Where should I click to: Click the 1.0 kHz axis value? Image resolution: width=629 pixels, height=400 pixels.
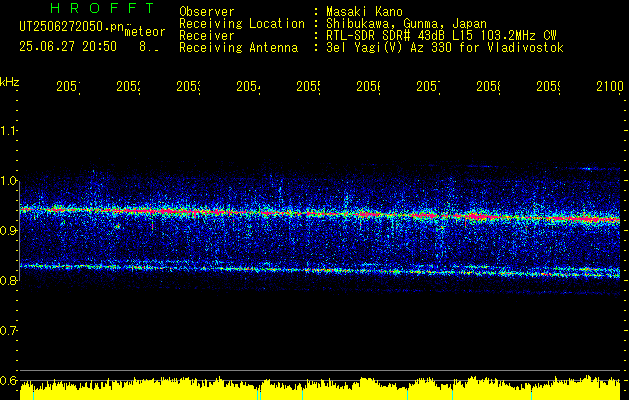coord(8,181)
